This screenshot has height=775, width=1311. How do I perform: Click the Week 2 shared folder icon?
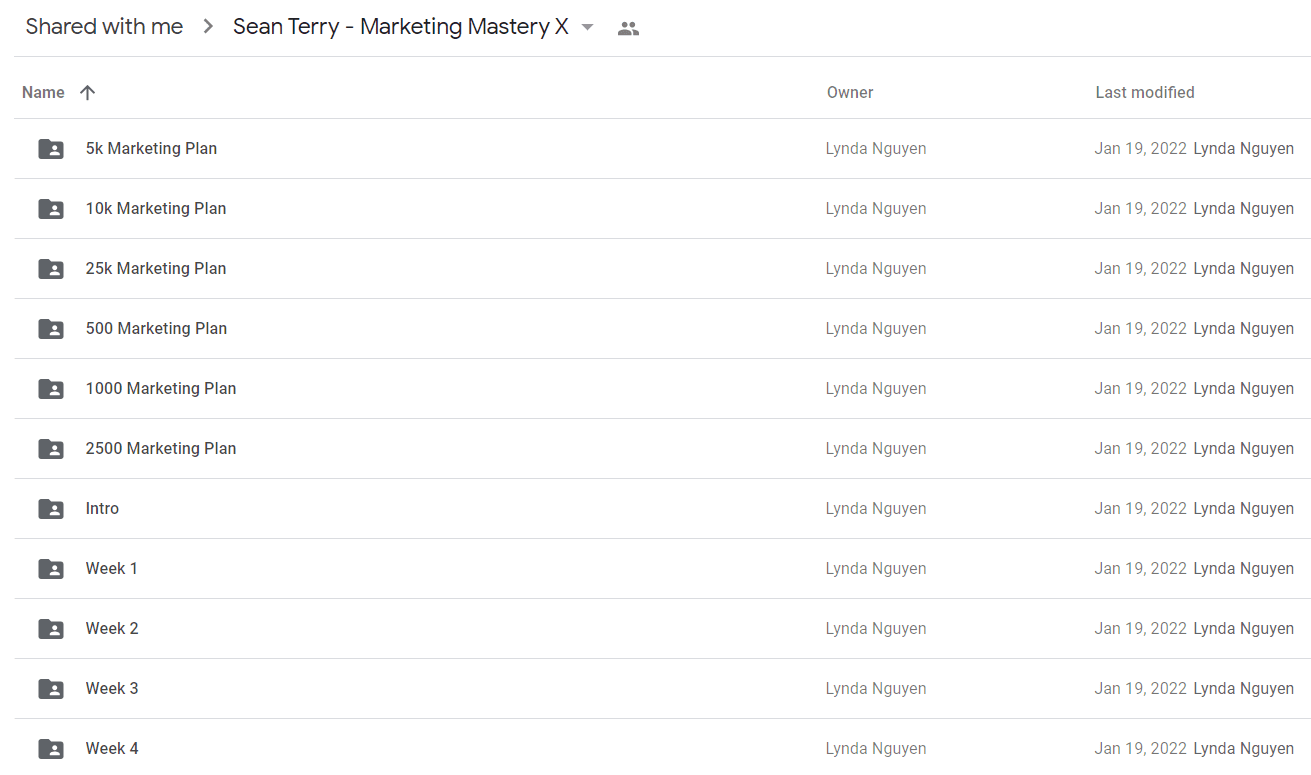[x=51, y=629]
